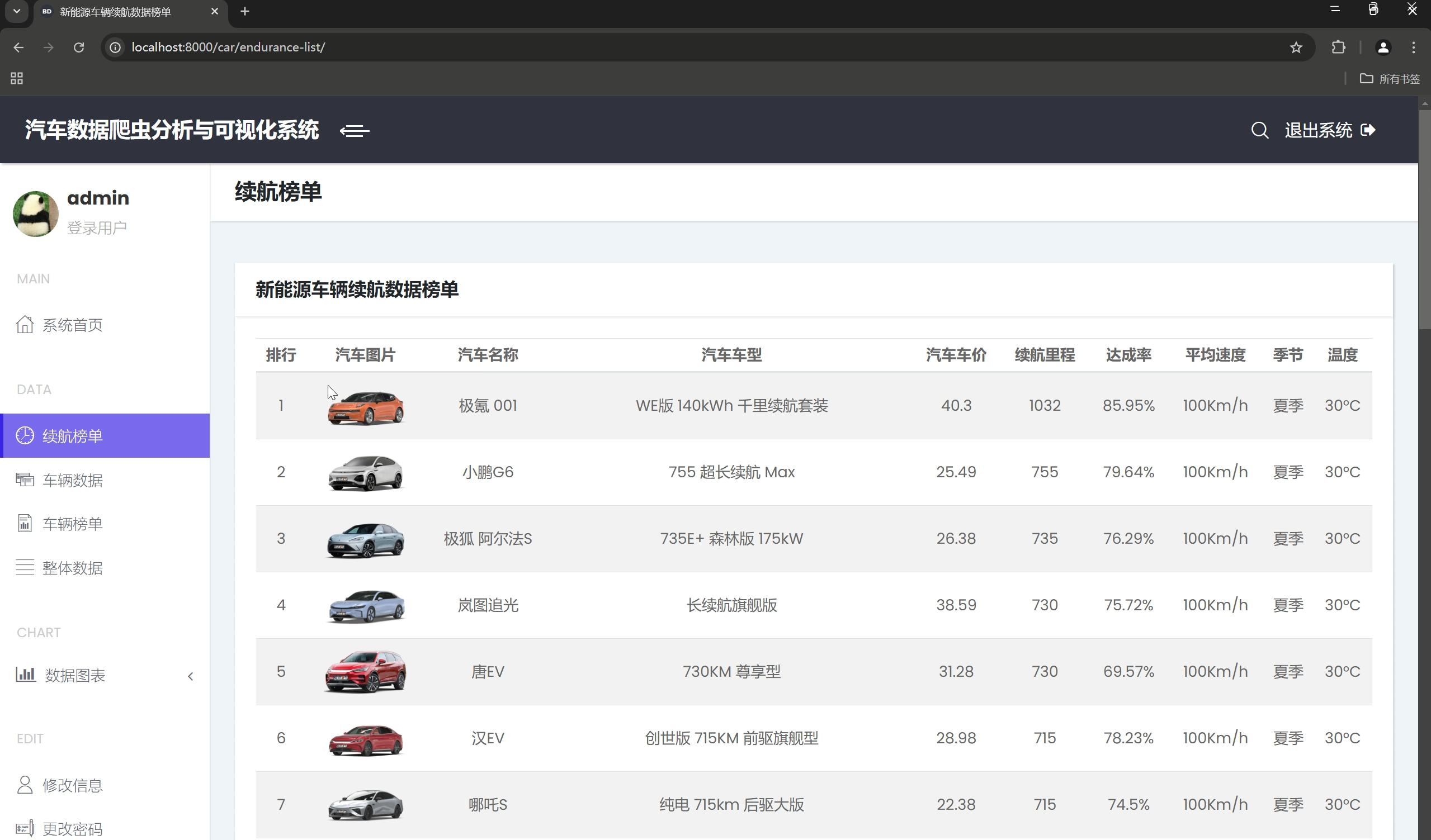Click the 唐EV red car image

point(366,672)
